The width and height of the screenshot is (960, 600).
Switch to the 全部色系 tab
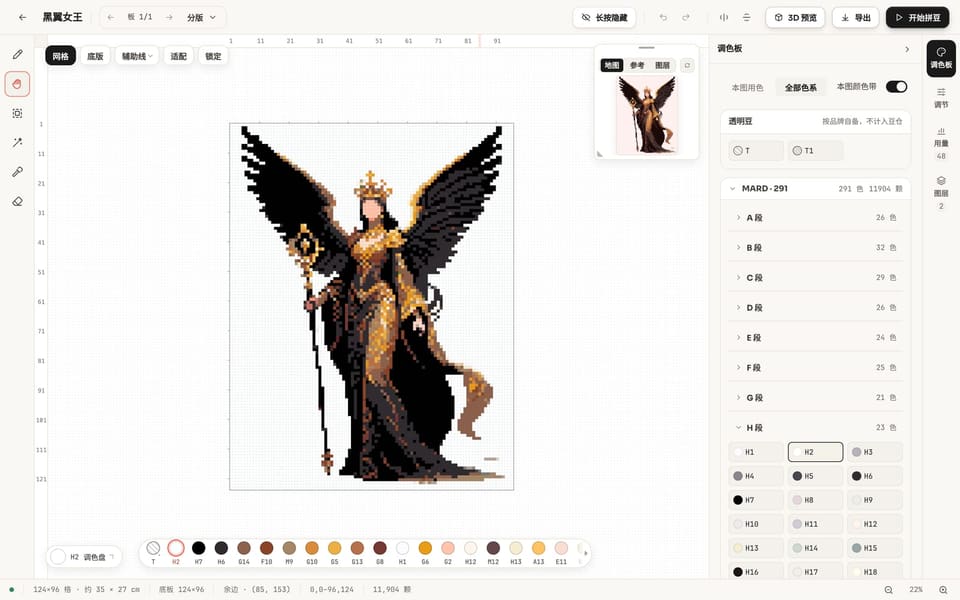(x=801, y=87)
